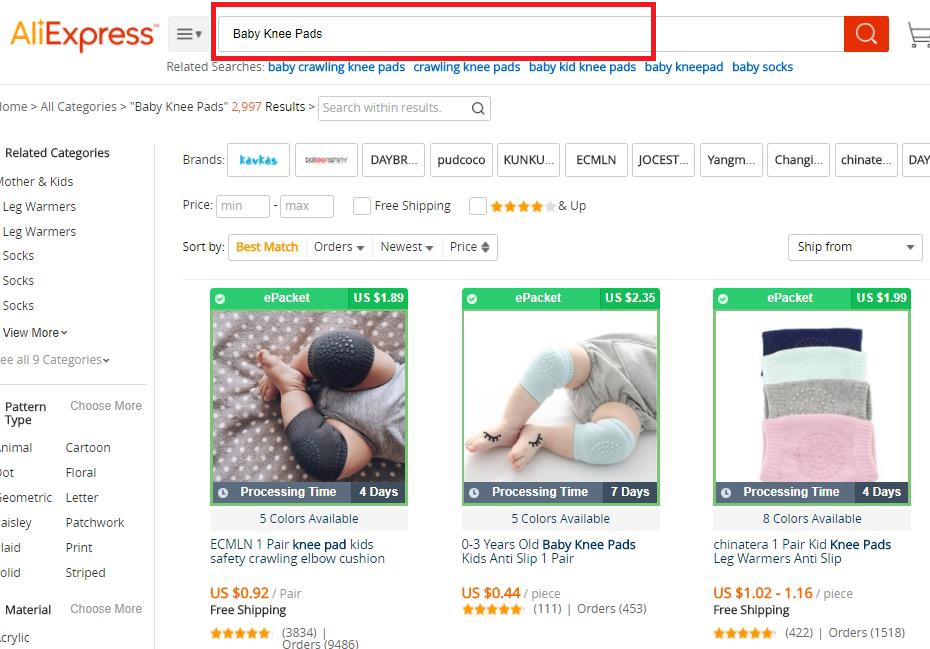
Task: Open chinatera 1 Pair Kid Knee Pads title
Action: coord(802,552)
